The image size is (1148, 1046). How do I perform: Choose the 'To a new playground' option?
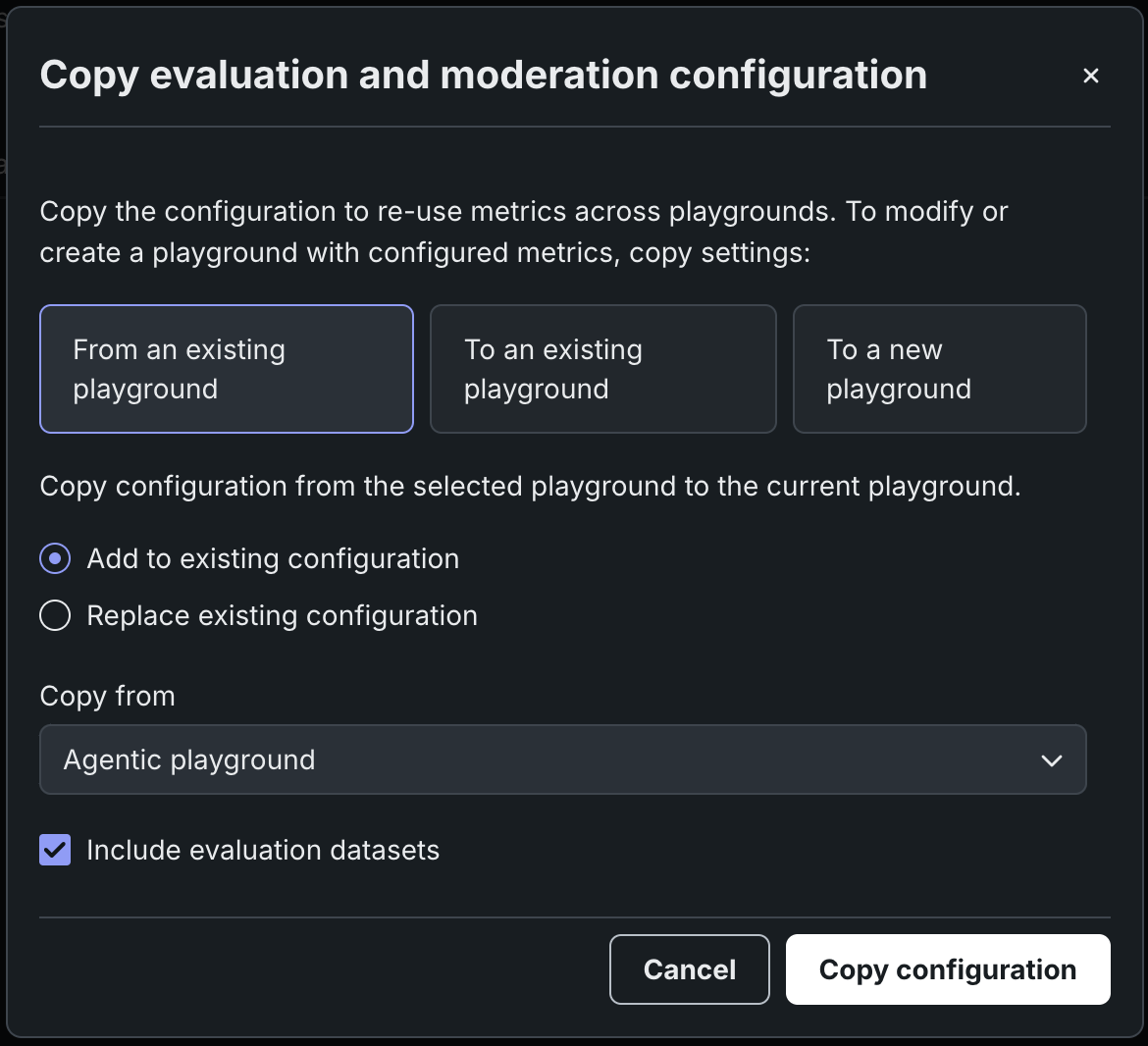[939, 369]
